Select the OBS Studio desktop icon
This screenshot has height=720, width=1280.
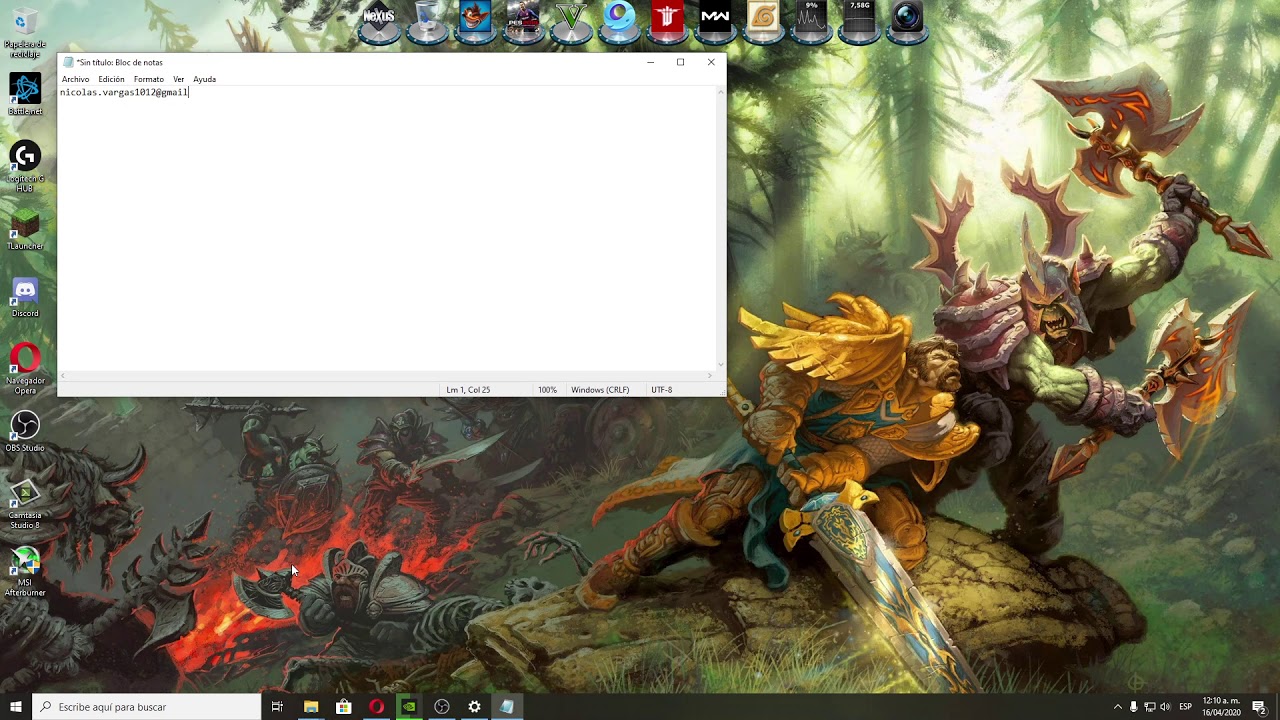[x=25, y=432]
